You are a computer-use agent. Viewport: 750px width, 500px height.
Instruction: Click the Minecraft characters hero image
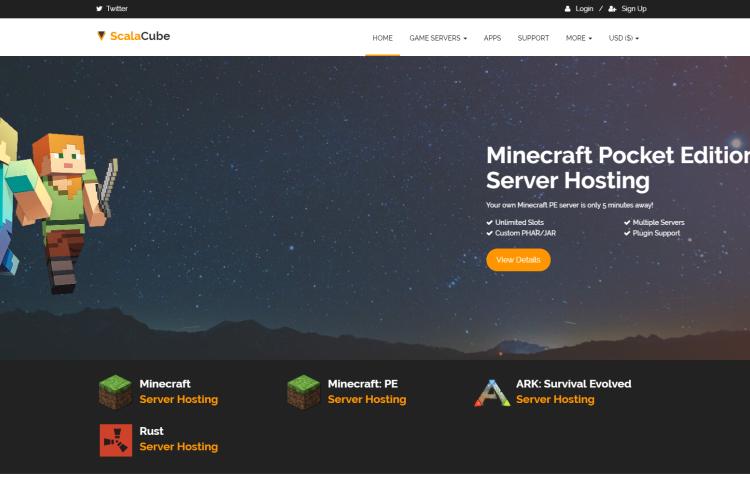[x=57, y=206]
